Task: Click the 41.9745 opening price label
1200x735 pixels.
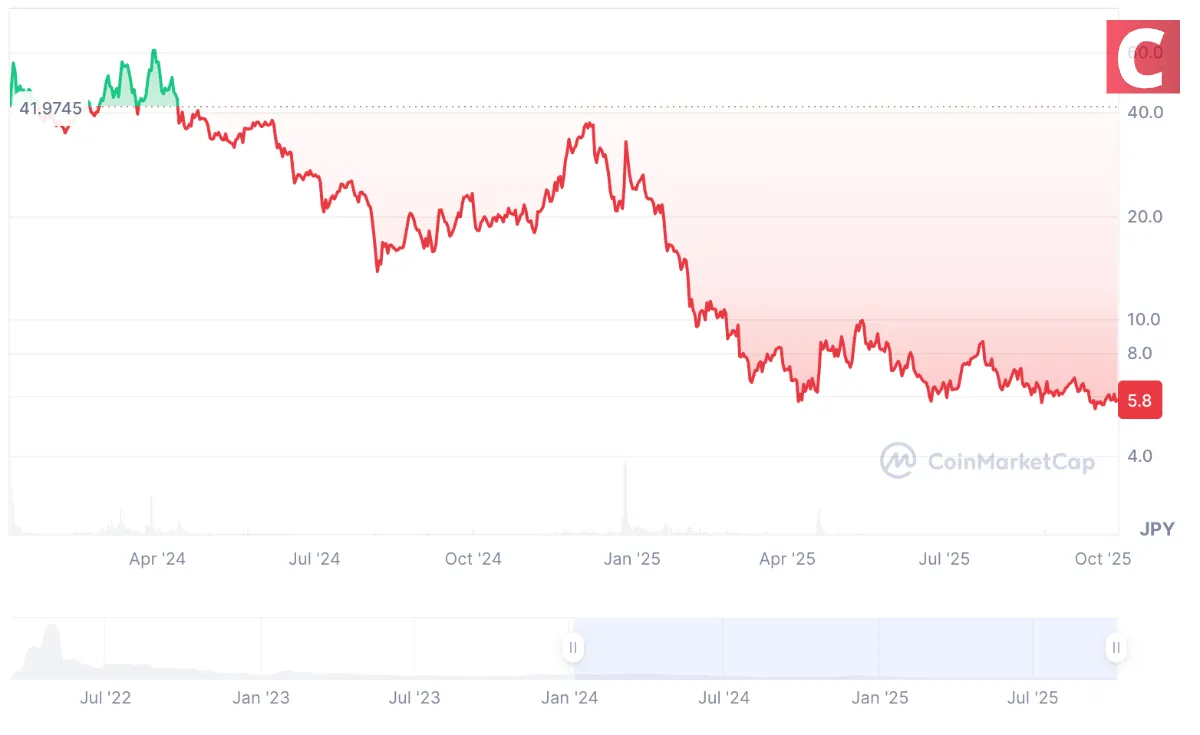Action: 51,108
